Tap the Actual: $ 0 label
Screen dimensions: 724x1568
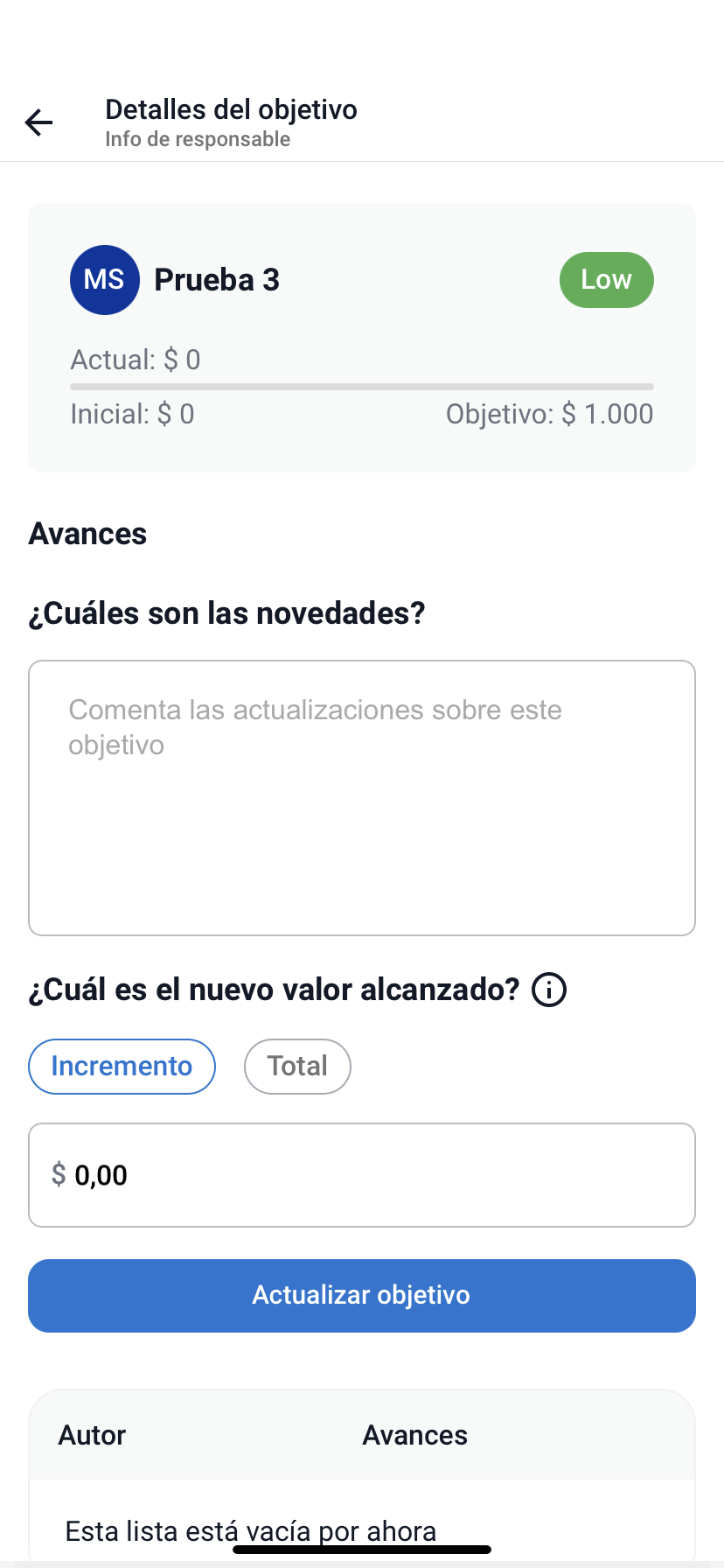[136, 360]
